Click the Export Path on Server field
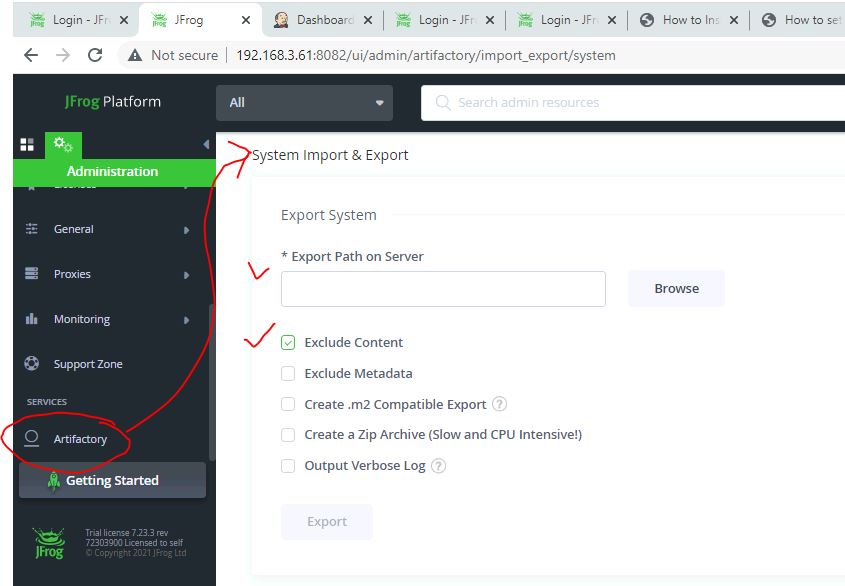 pyautogui.click(x=443, y=289)
